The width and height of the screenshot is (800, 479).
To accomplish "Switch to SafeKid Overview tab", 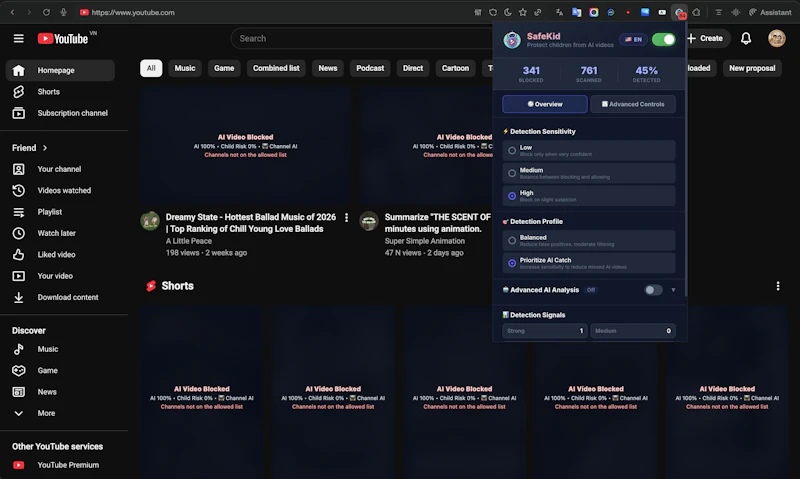I will pyautogui.click(x=545, y=104).
